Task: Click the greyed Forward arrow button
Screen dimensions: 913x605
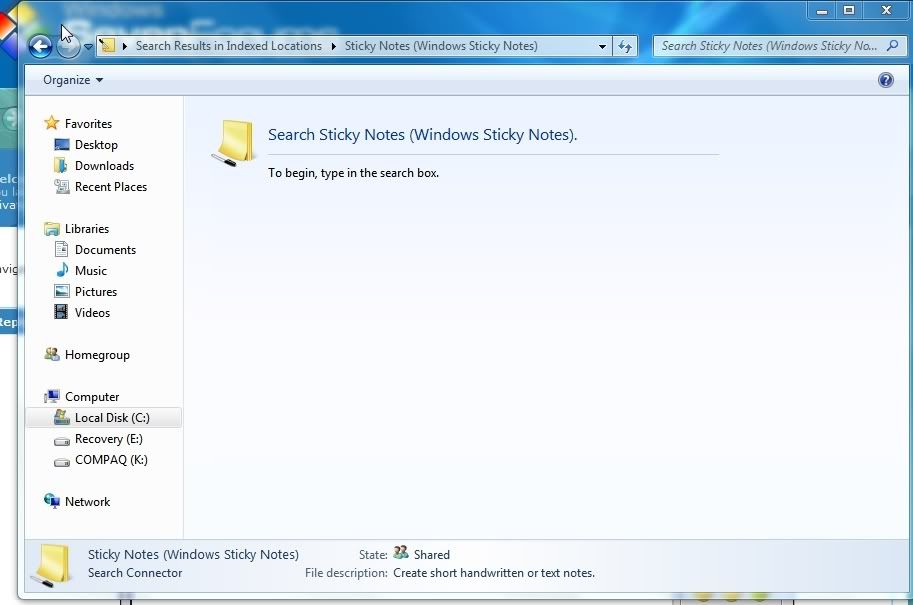Action: coord(69,47)
